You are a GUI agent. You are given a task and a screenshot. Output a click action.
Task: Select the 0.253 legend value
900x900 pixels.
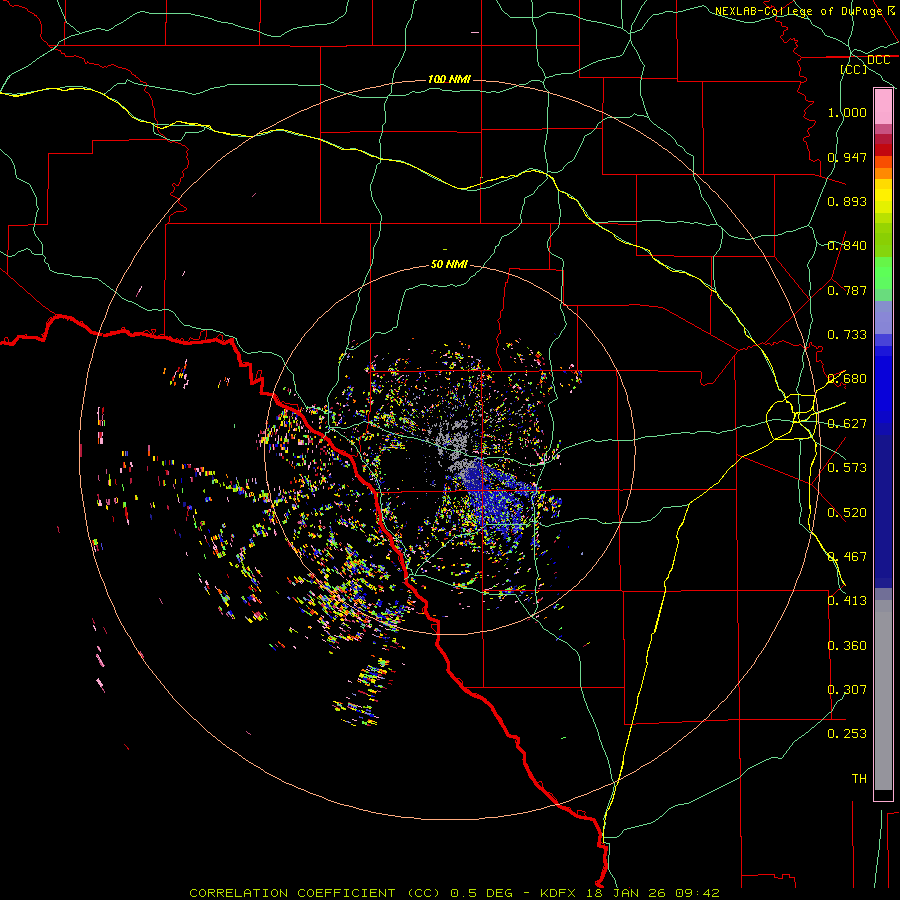[847, 734]
